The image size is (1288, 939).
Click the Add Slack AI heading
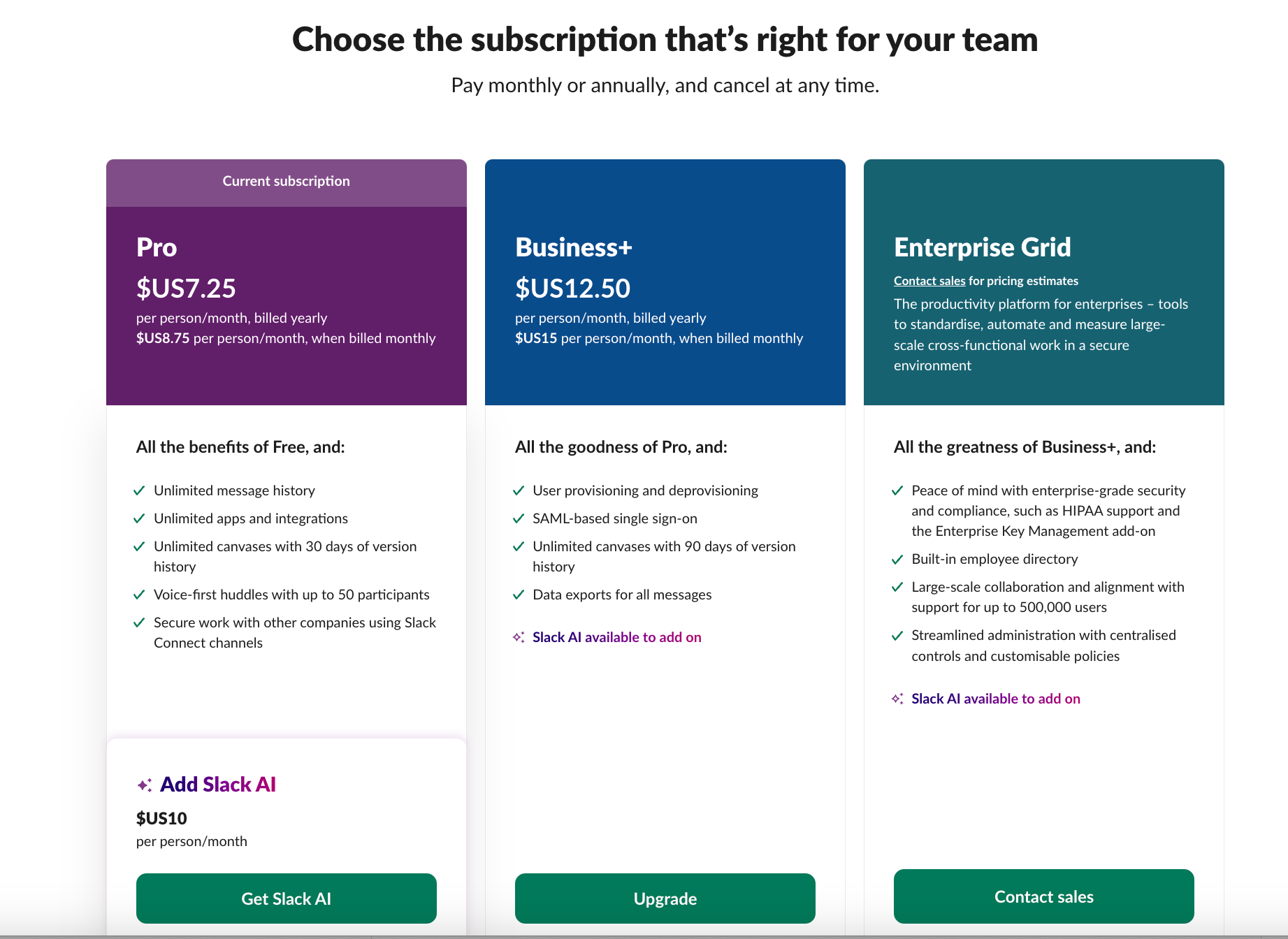[217, 785]
